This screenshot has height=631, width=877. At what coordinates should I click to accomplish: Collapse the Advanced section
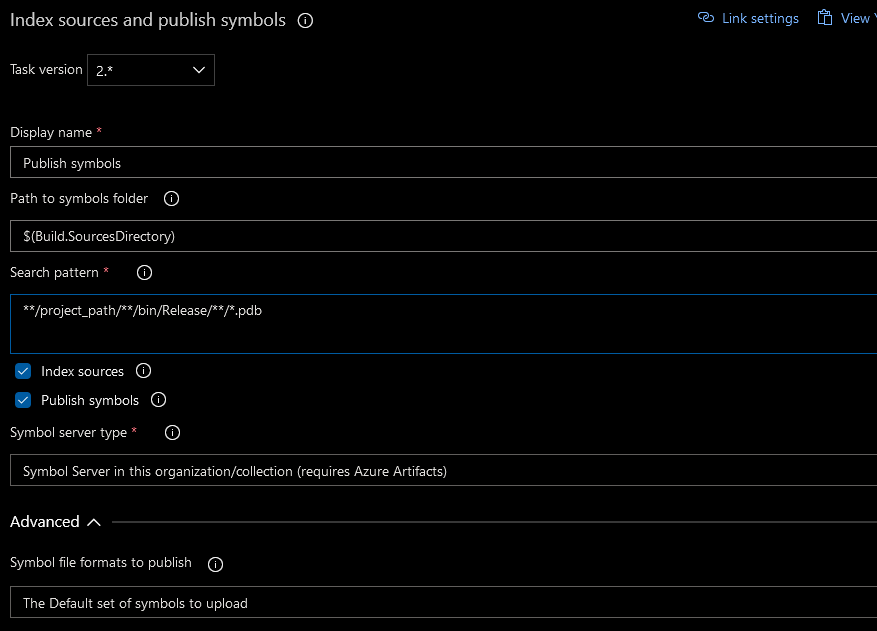tap(55, 522)
